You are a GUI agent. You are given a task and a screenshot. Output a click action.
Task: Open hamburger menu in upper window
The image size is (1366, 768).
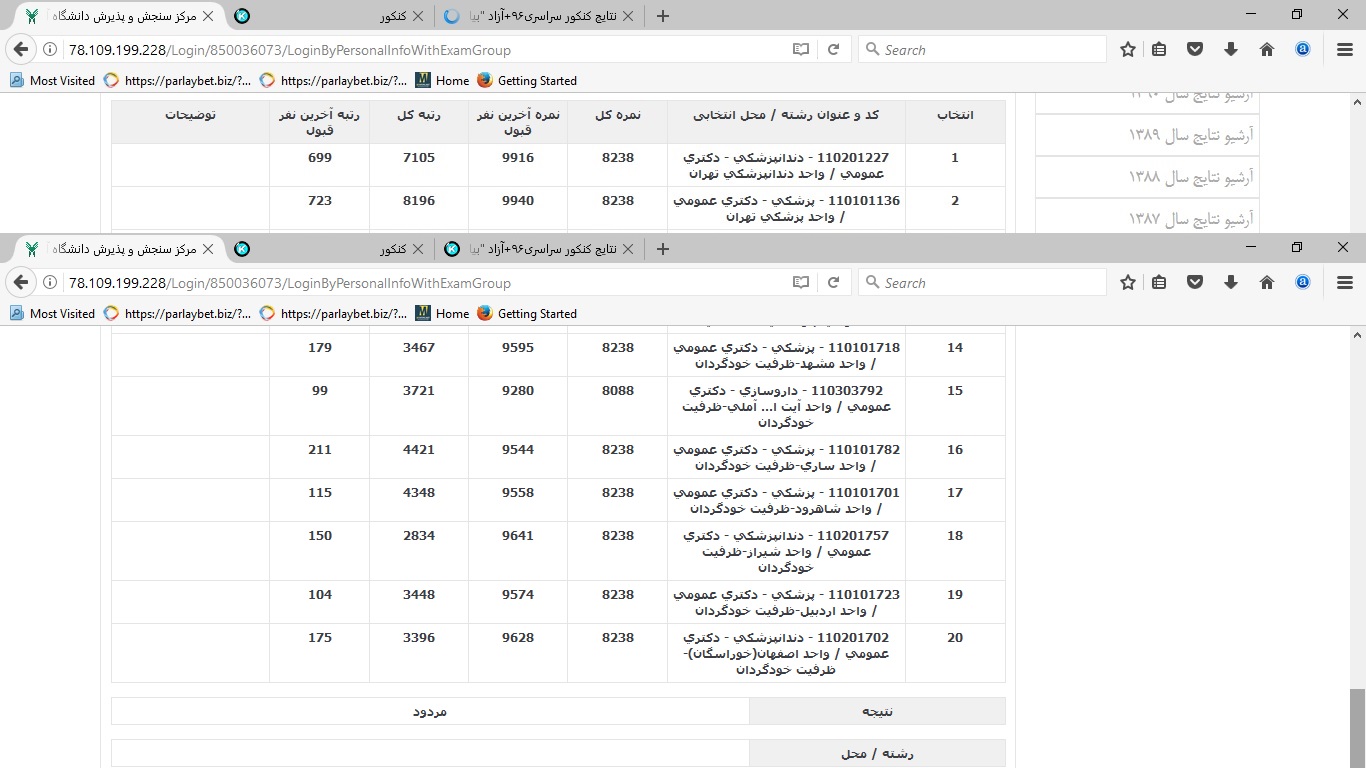pos(1345,49)
